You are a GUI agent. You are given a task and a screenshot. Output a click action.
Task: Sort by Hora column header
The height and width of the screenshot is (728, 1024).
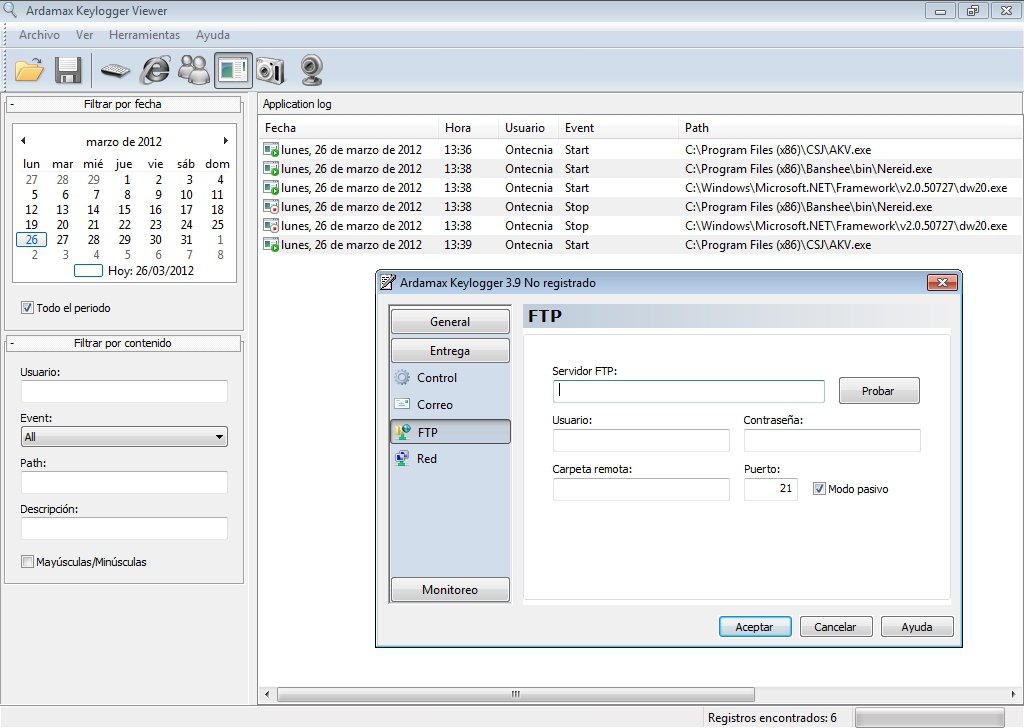click(468, 127)
